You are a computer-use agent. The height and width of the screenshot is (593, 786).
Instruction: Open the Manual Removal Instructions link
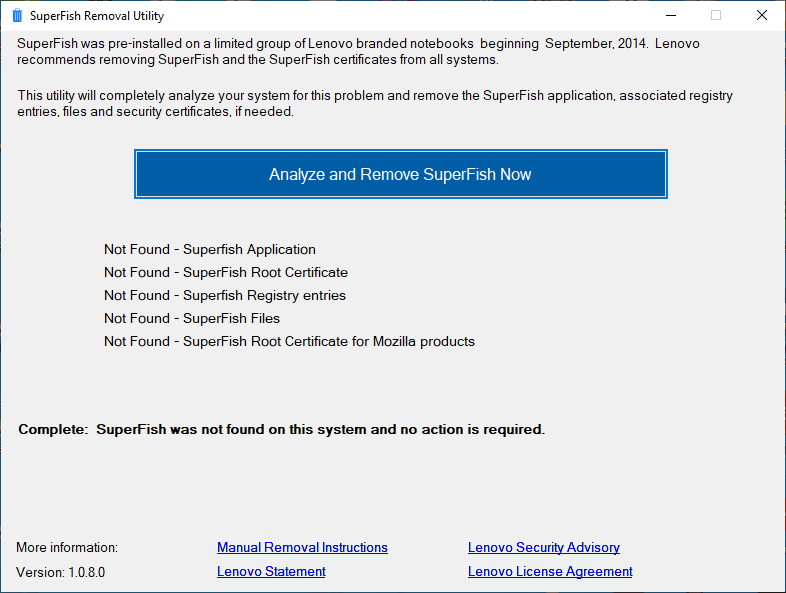[302, 547]
